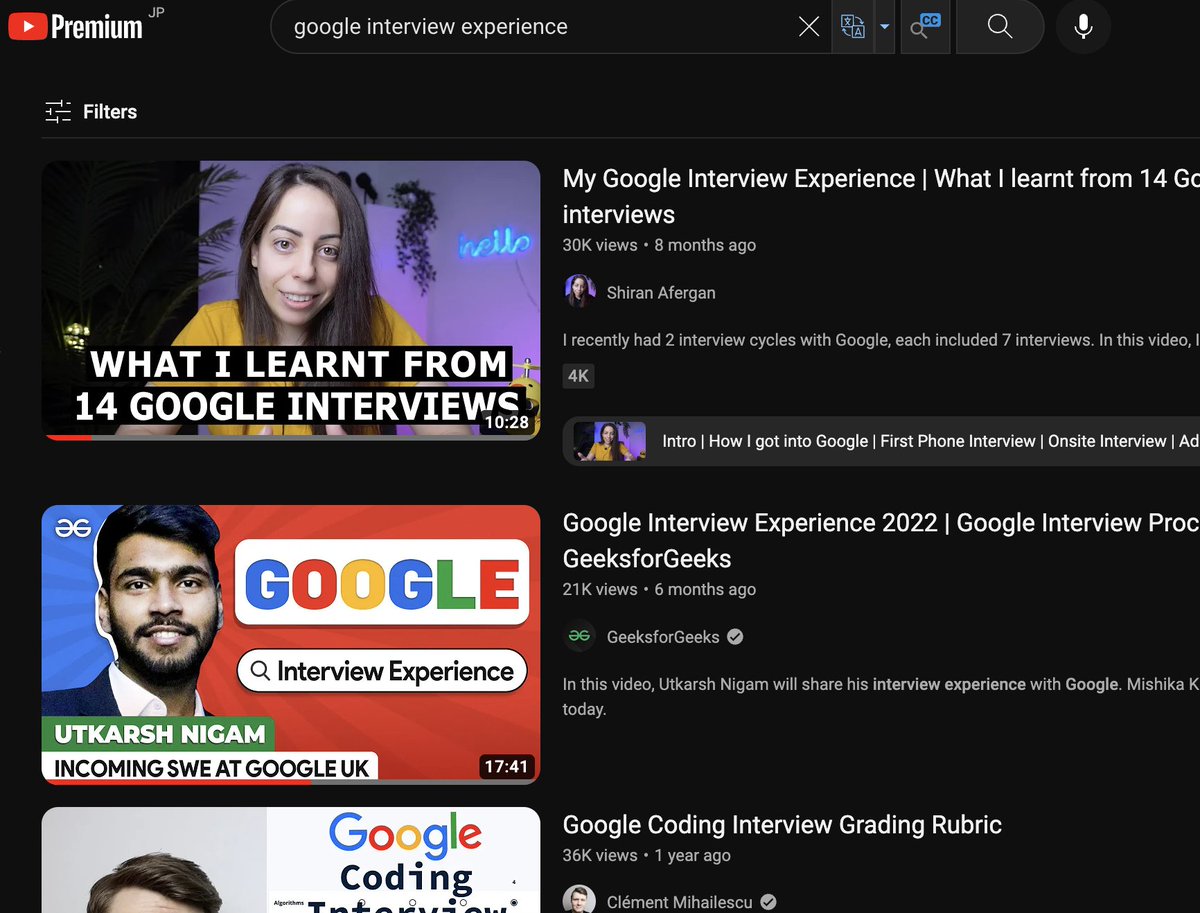Open thumbnail What I Learnt From 14 Google Interviews
Image resolution: width=1200 pixels, height=913 pixels.
pos(291,300)
